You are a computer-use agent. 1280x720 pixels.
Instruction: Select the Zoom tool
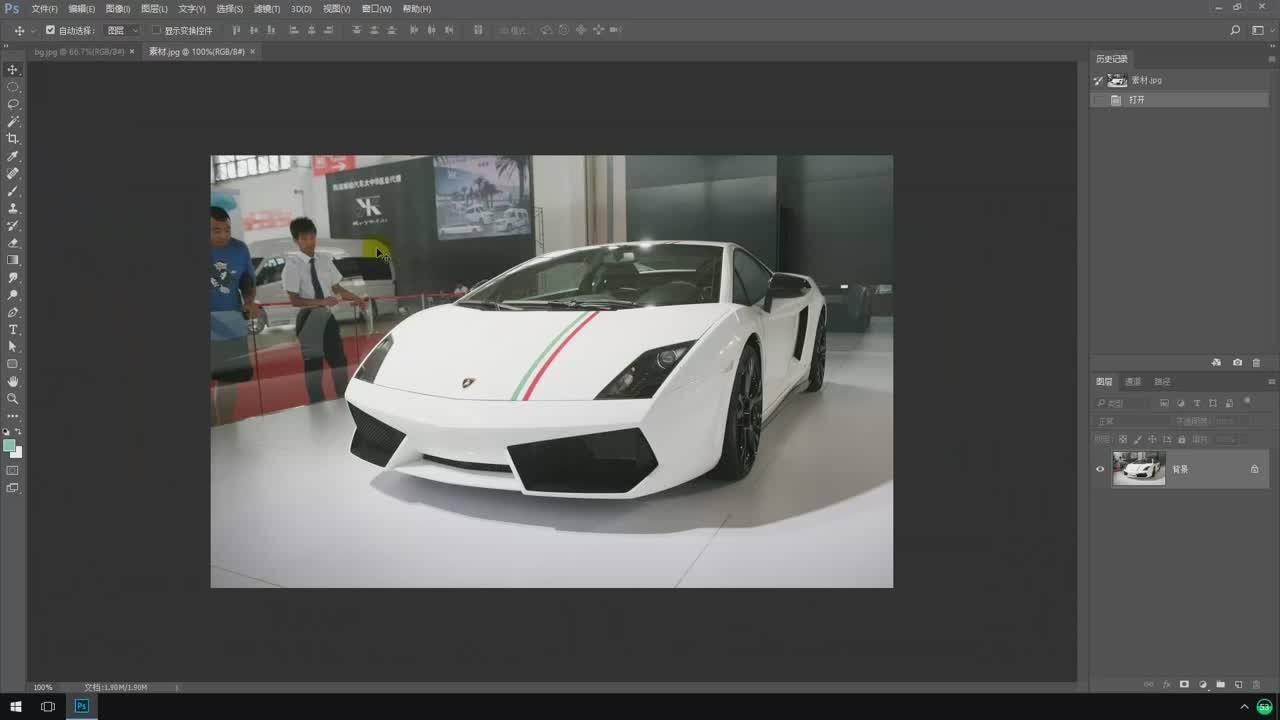[x=13, y=398]
